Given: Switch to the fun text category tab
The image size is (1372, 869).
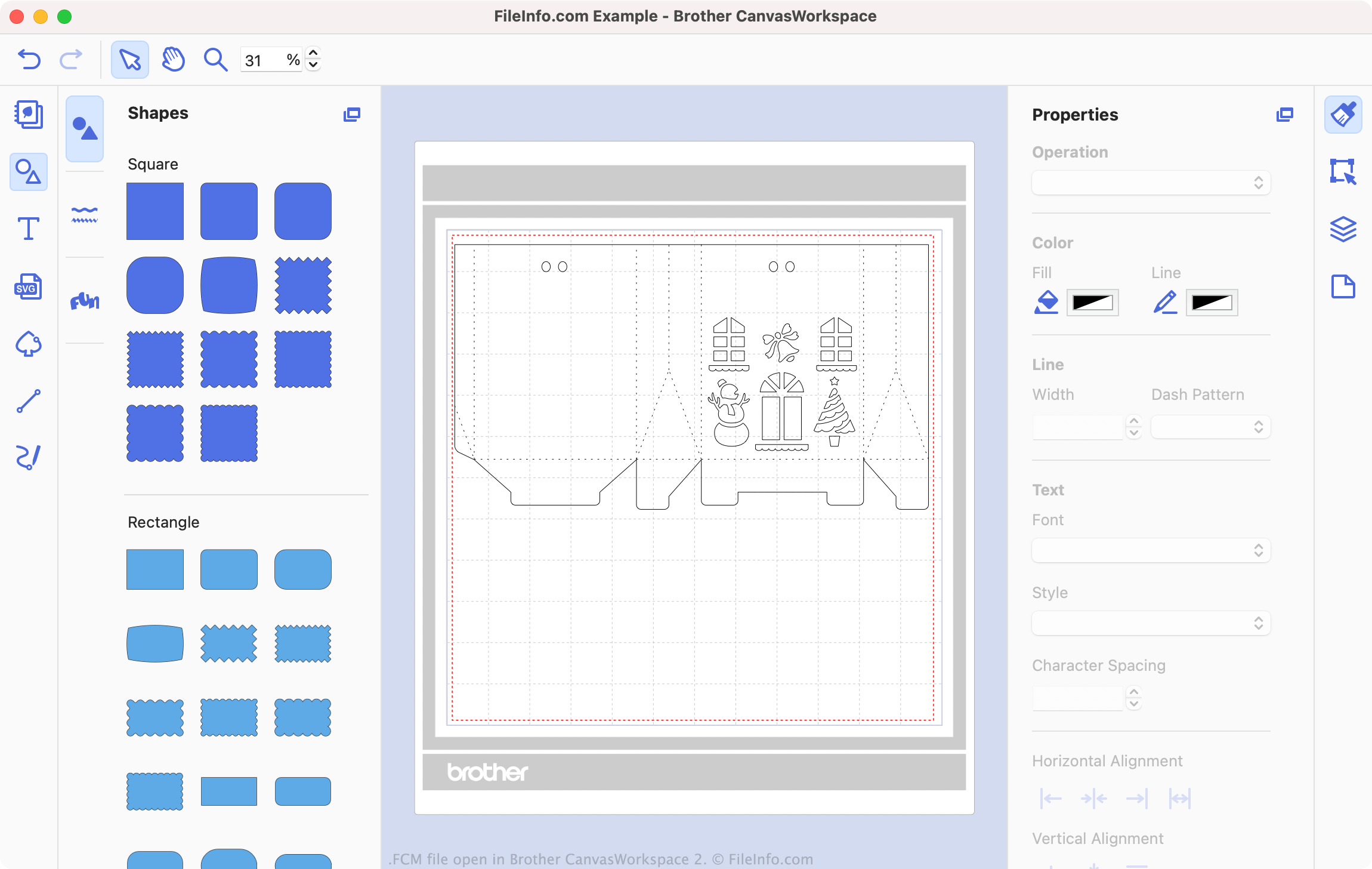Looking at the screenshot, I should [85, 301].
